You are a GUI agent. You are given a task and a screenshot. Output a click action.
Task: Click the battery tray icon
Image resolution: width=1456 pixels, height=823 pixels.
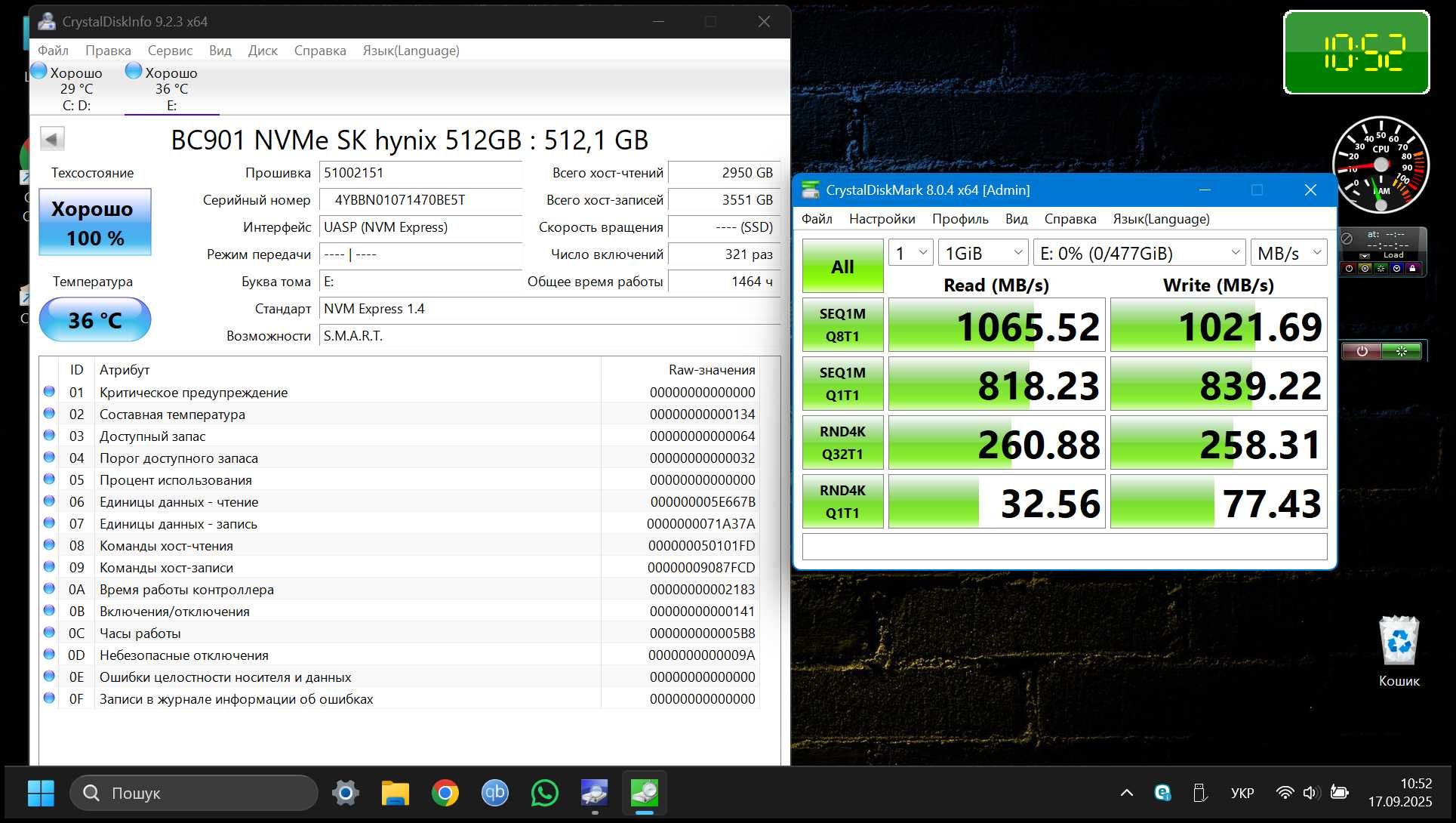1340,793
